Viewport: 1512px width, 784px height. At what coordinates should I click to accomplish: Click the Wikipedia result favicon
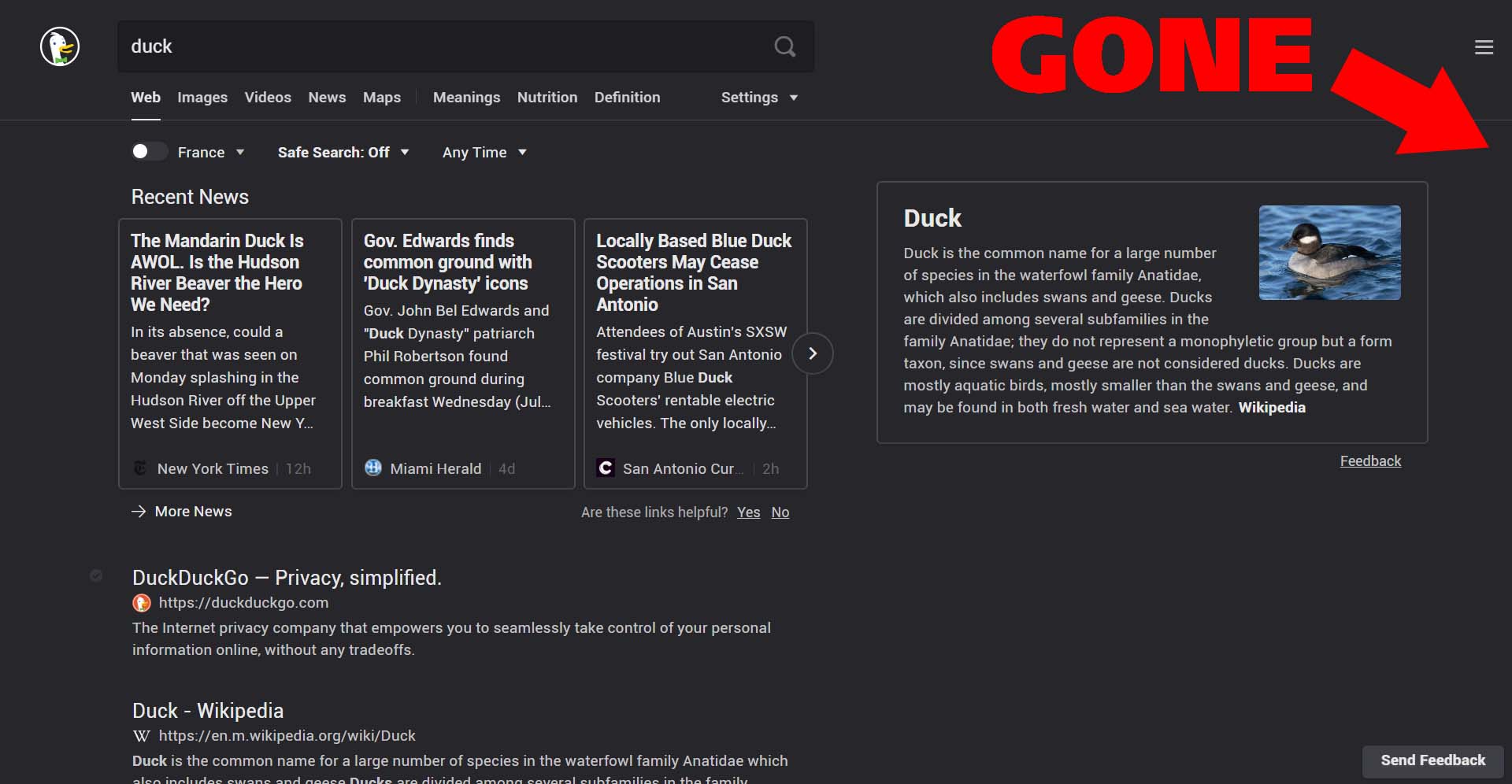[x=142, y=736]
